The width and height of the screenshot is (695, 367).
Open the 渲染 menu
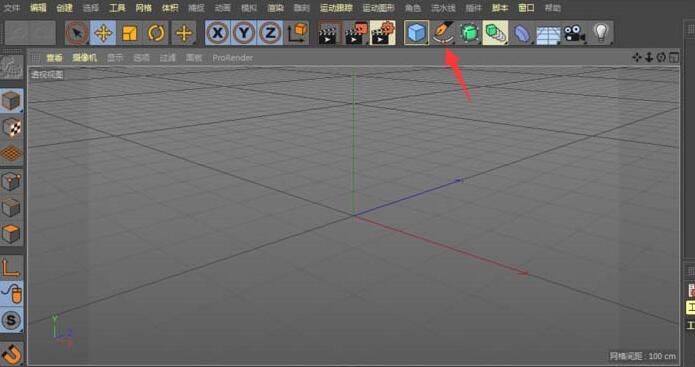(275, 8)
